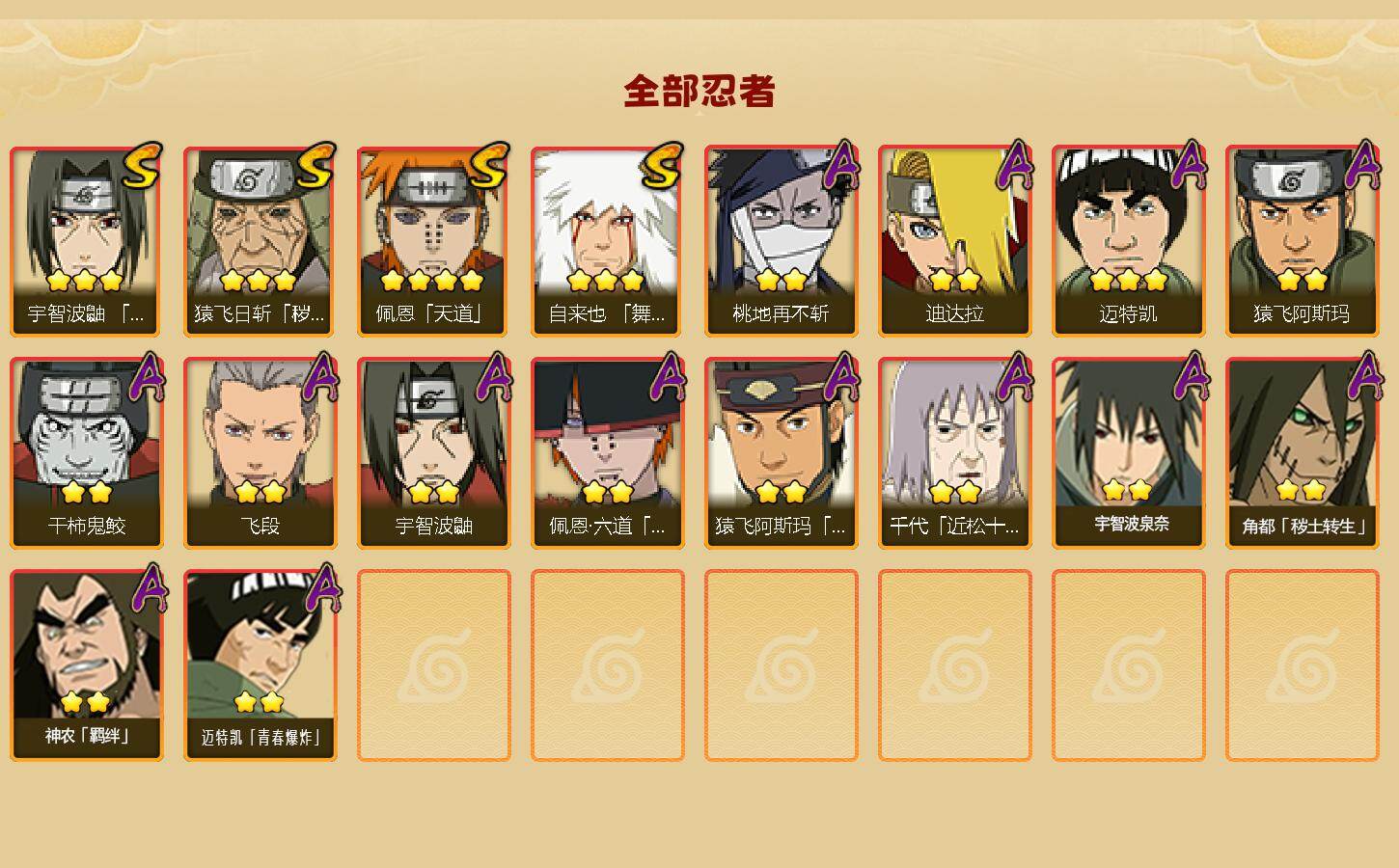Image resolution: width=1399 pixels, height=868 pixels.
Task: Select the three-star 迈特凯 ninja card
Action: pos(1129,241)
